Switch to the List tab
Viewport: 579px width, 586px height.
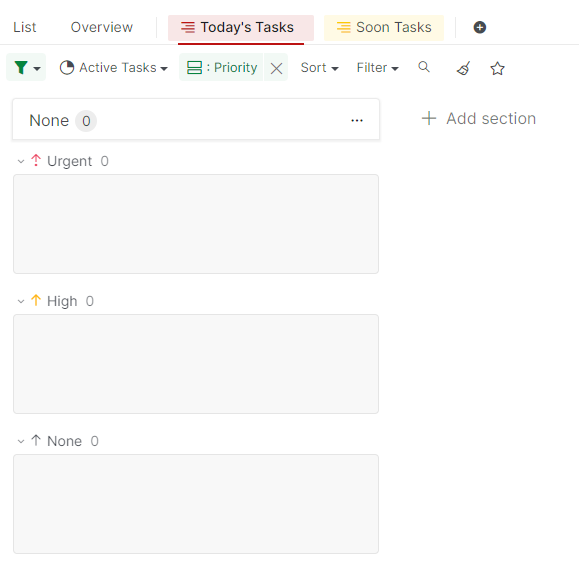(25, 27)
